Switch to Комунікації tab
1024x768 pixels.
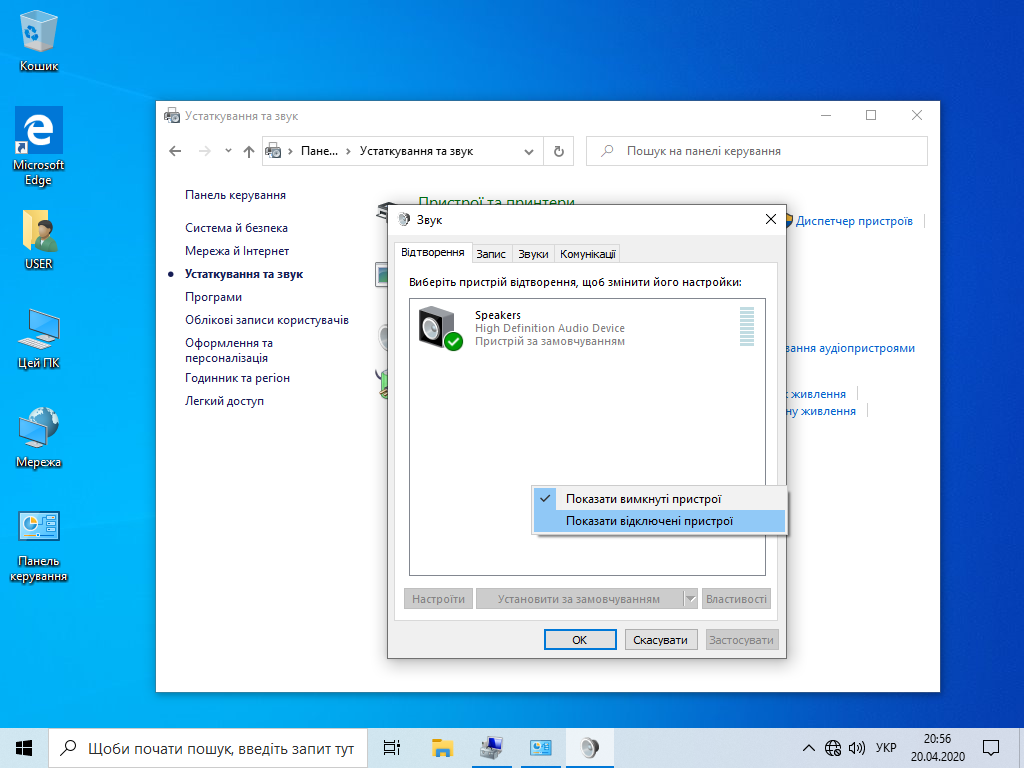[588, 254]
